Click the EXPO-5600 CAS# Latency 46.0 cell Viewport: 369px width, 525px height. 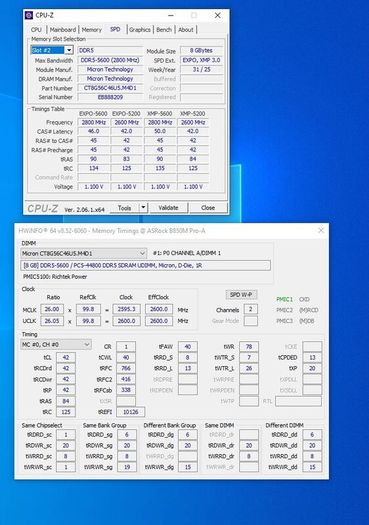click(93, 131)
